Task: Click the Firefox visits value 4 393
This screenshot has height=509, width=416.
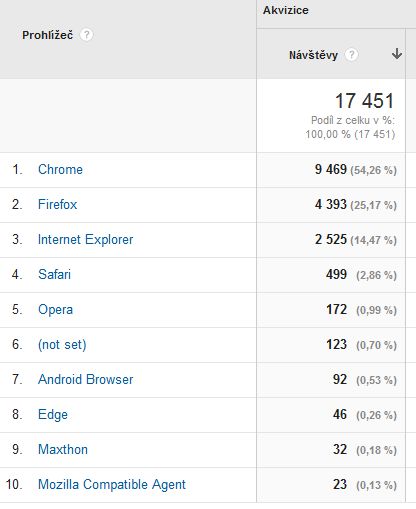Action: click(331, 204)
